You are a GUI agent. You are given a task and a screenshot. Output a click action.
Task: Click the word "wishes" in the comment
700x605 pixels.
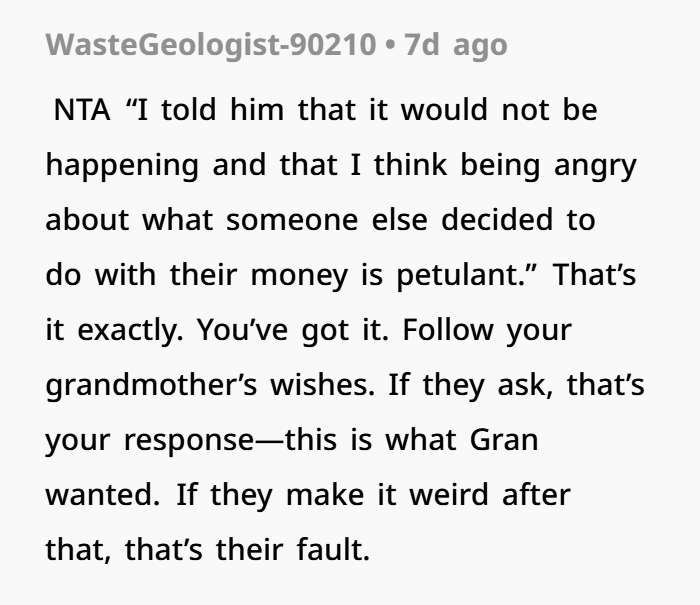[322, 385]
